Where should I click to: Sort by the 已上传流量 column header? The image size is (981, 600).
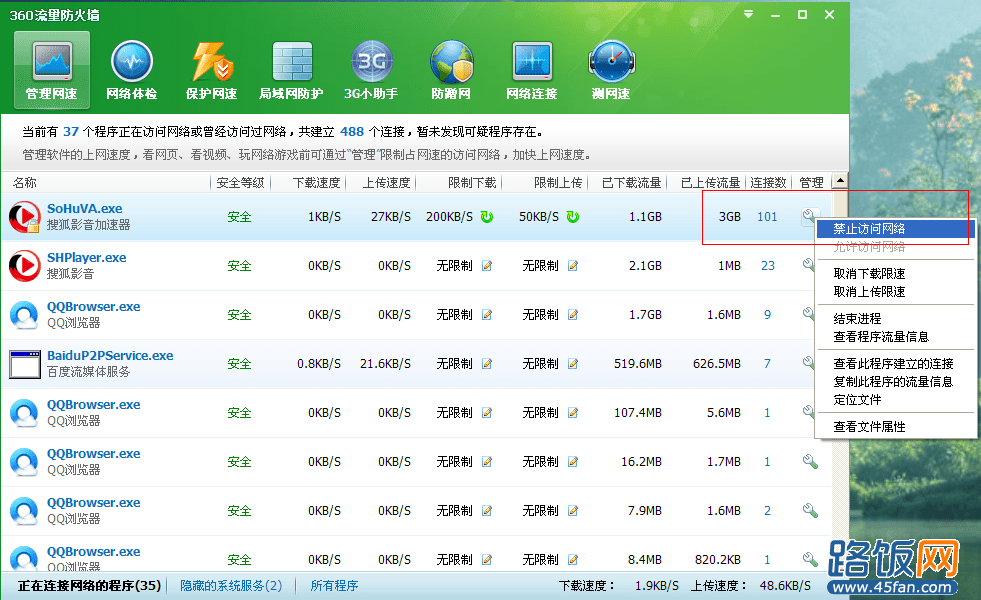click(x=710, y=183)
